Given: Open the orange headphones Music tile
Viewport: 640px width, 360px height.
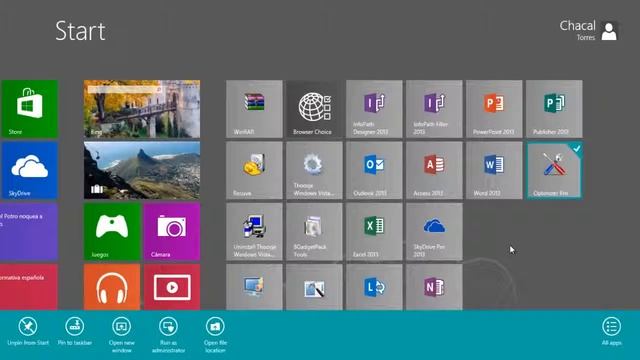Looking at the screenshot, I should point(112,287).
